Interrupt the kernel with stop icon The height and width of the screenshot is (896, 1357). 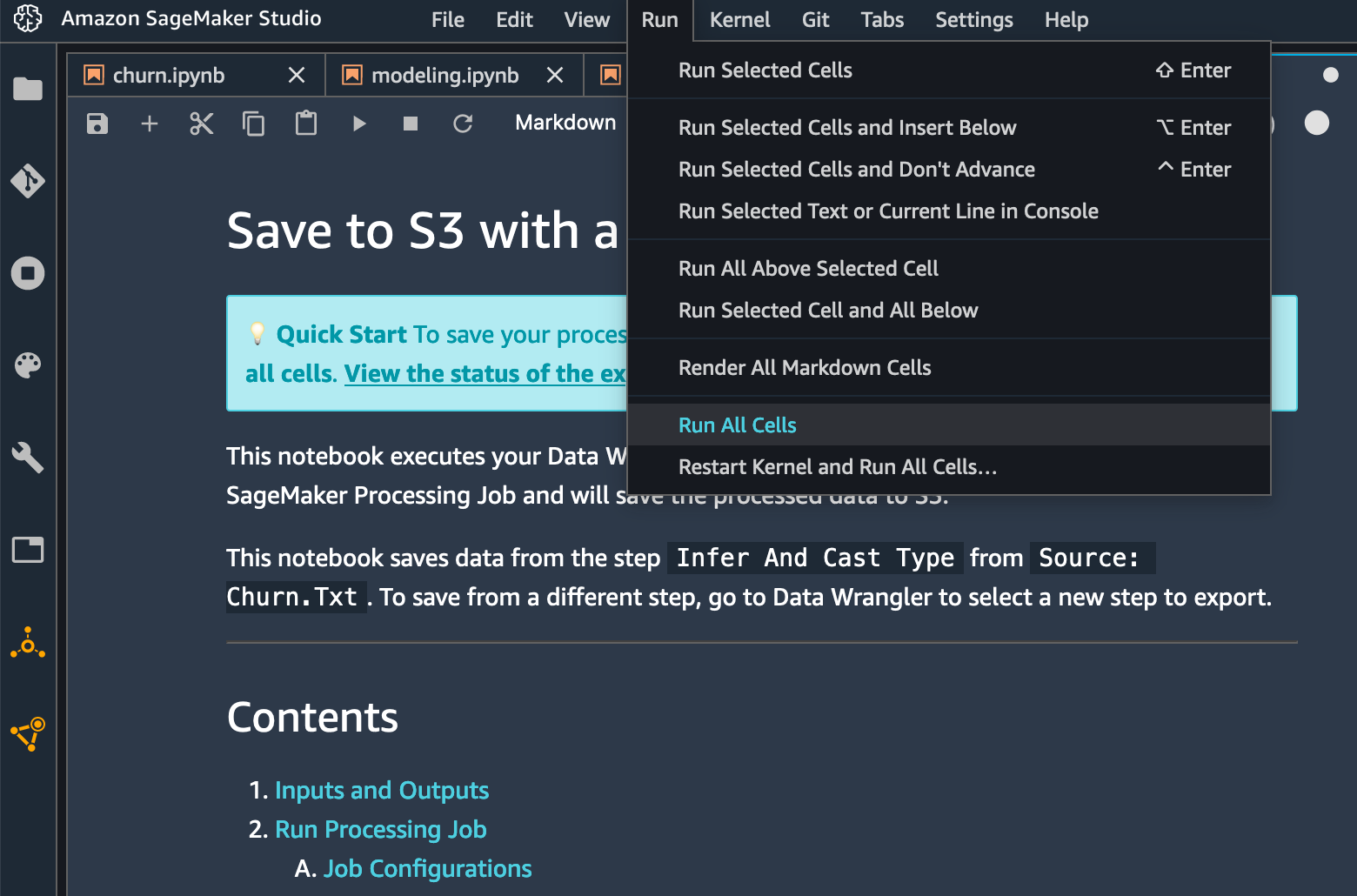(x=411, y=124)
